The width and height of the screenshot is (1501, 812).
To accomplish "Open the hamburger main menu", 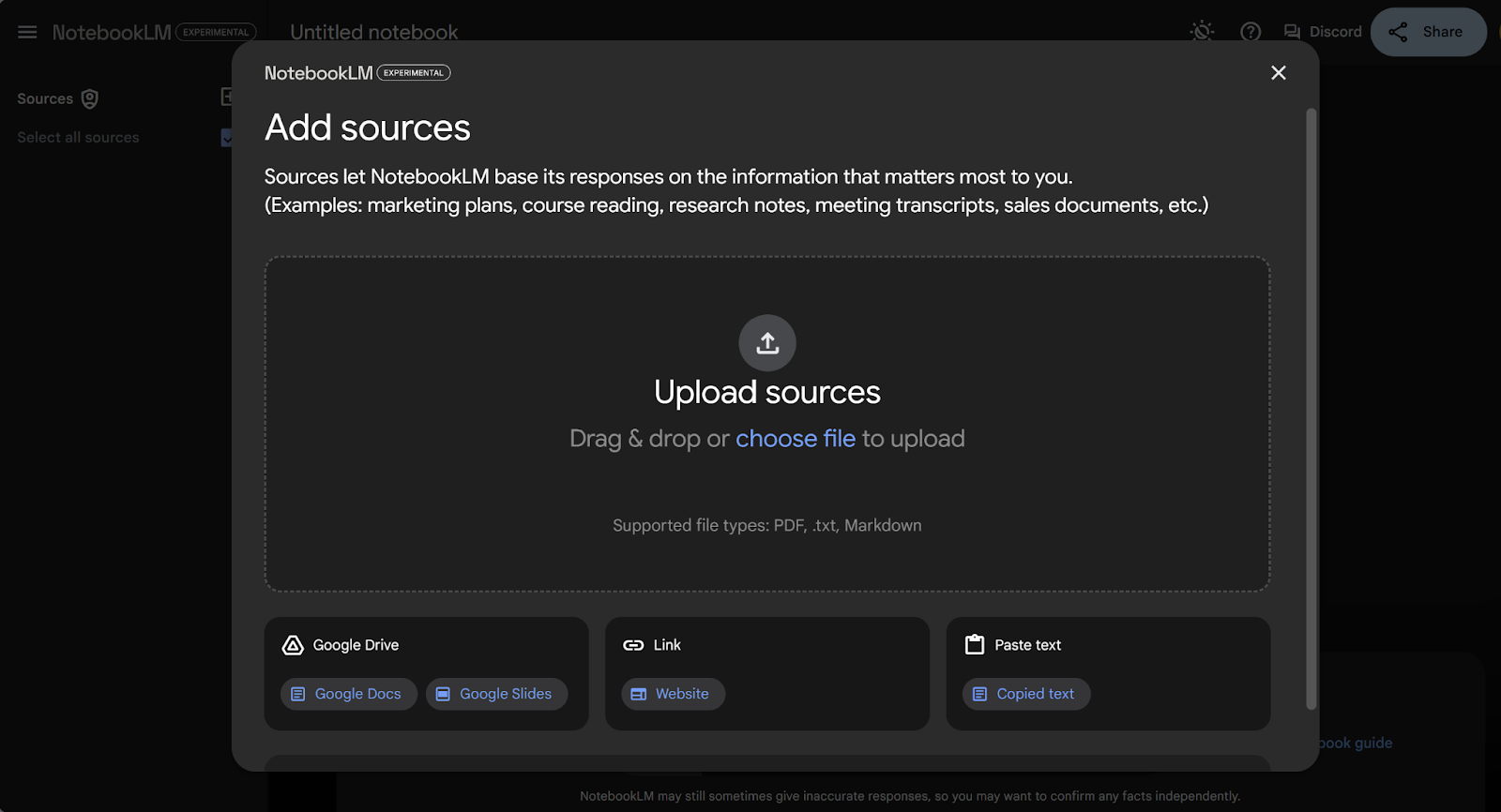I will [27, 32].
